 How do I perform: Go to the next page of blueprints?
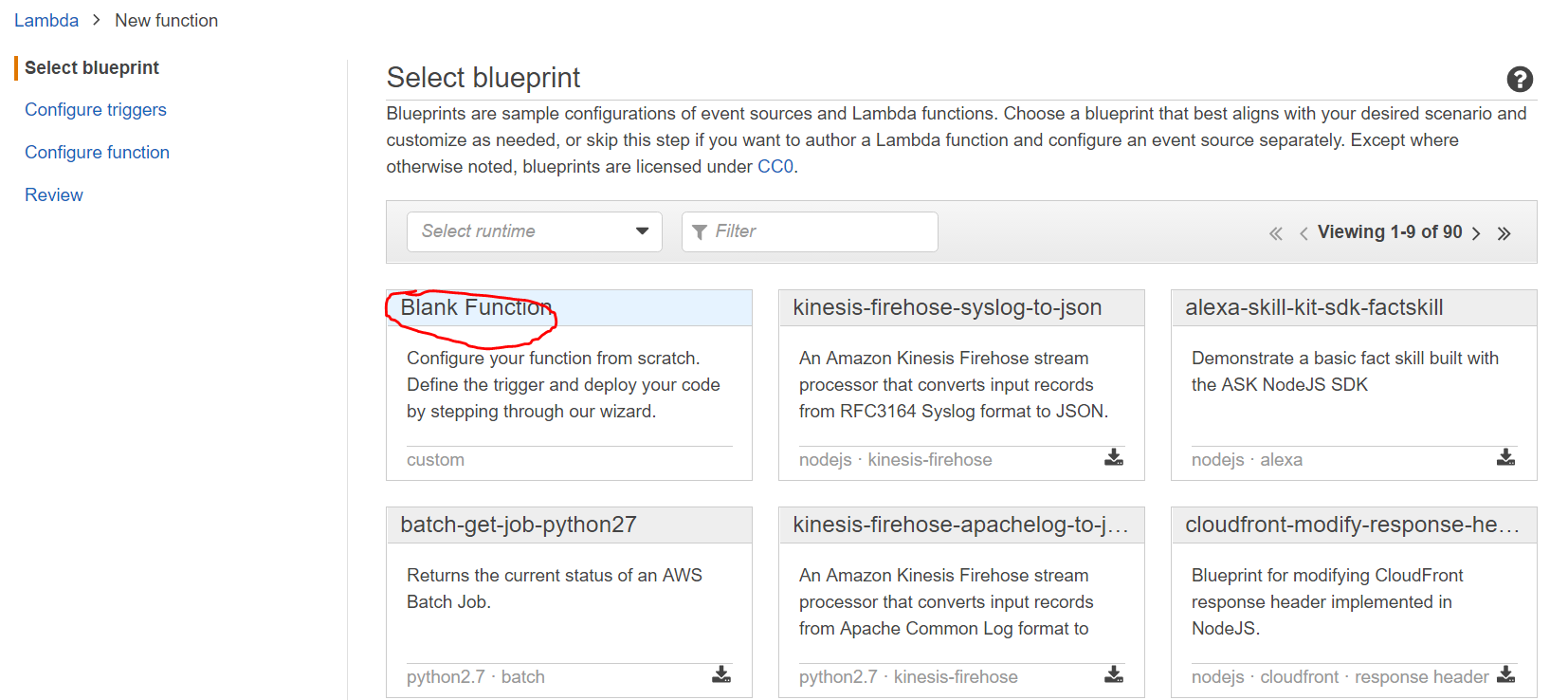pos(1476,233)
